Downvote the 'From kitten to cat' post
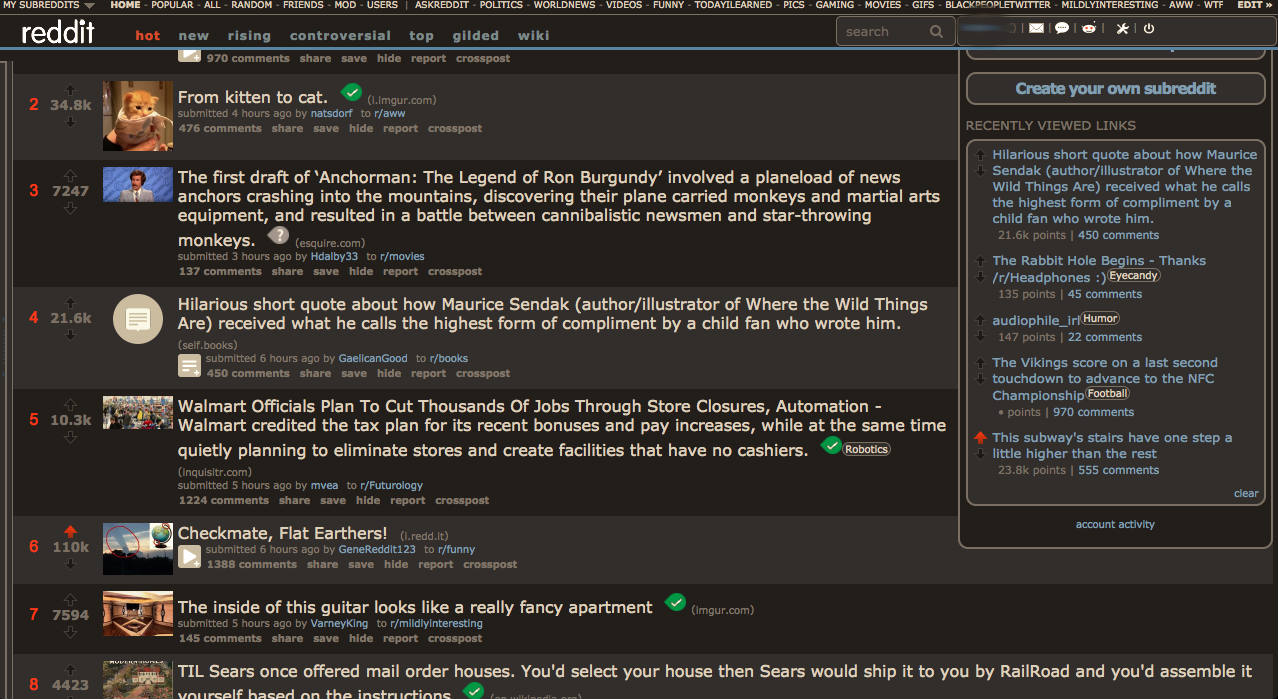This screenshot has height=699, width=1278. [70, 122]
